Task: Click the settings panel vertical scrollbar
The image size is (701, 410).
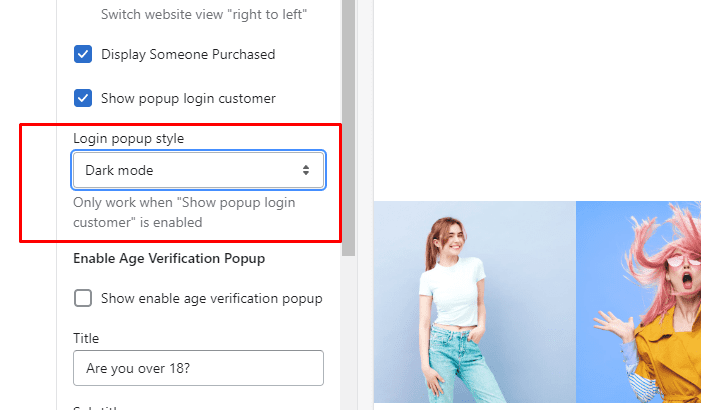Action: [349, 127]
